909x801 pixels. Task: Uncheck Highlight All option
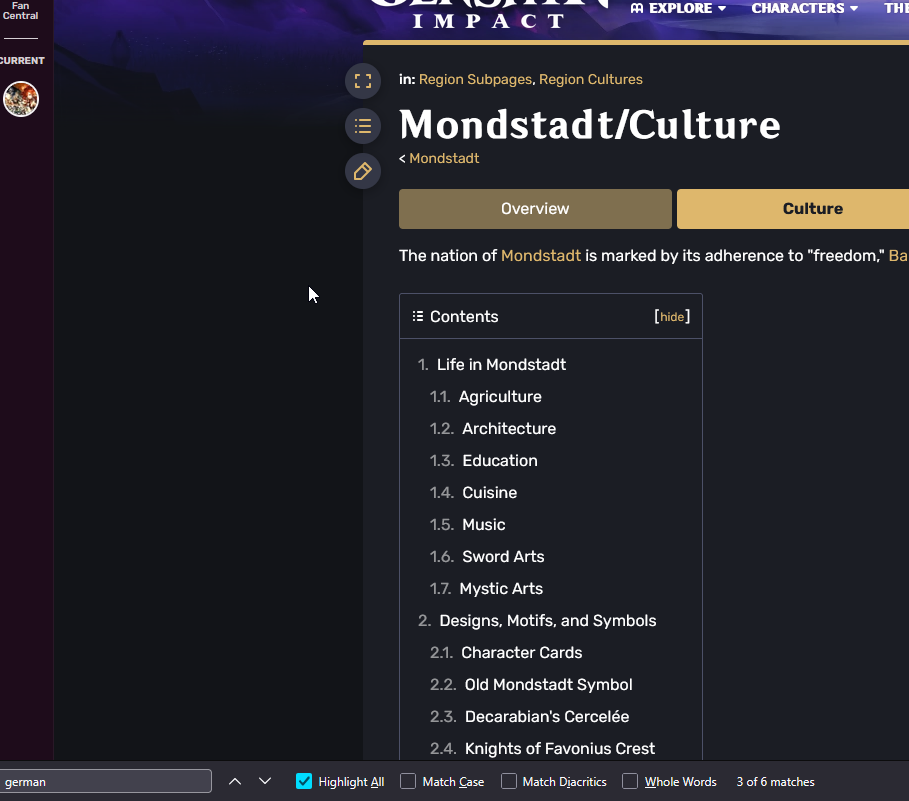[304, 781]
